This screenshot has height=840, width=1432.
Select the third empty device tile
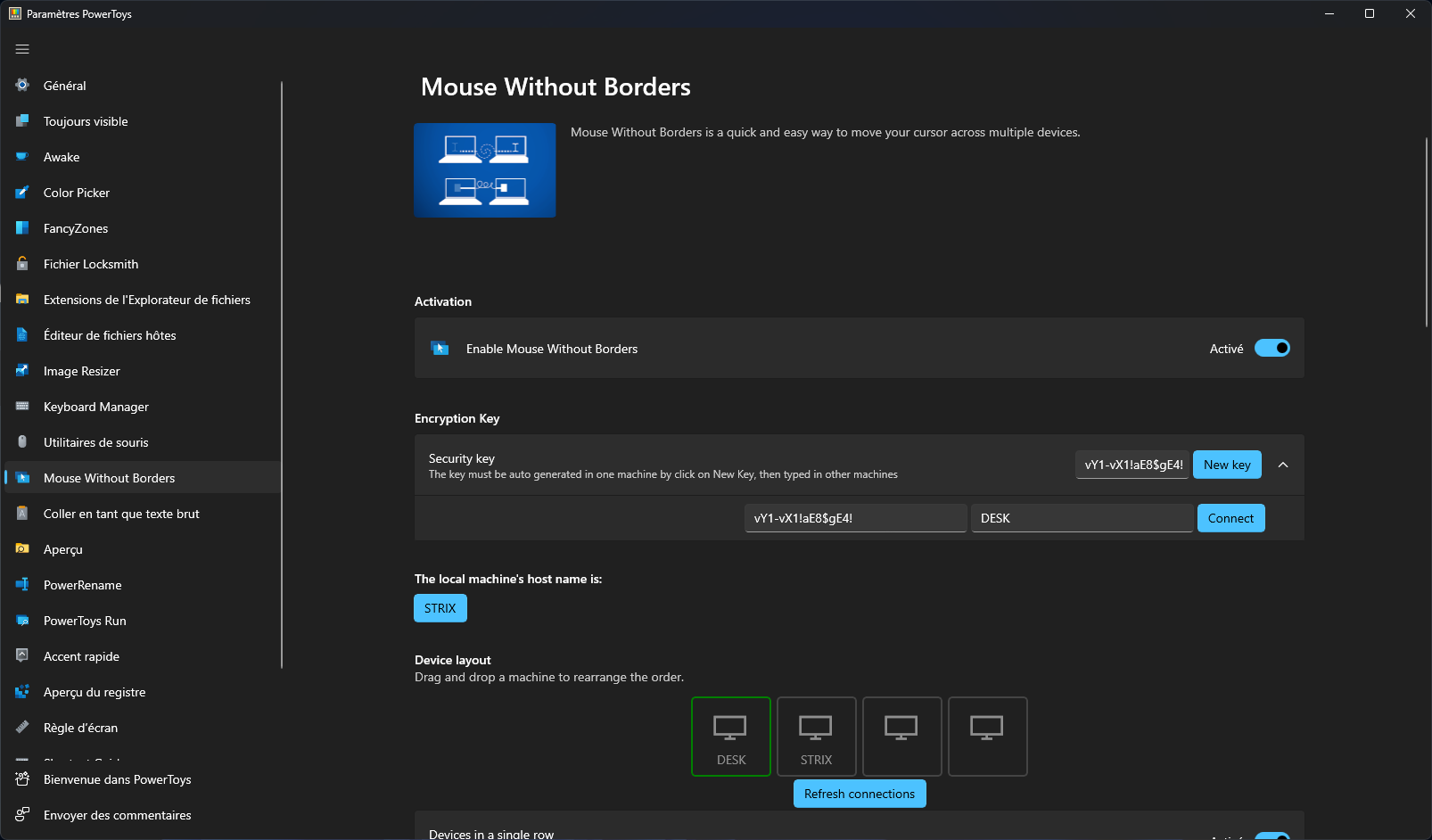click(x=902, y=737)
